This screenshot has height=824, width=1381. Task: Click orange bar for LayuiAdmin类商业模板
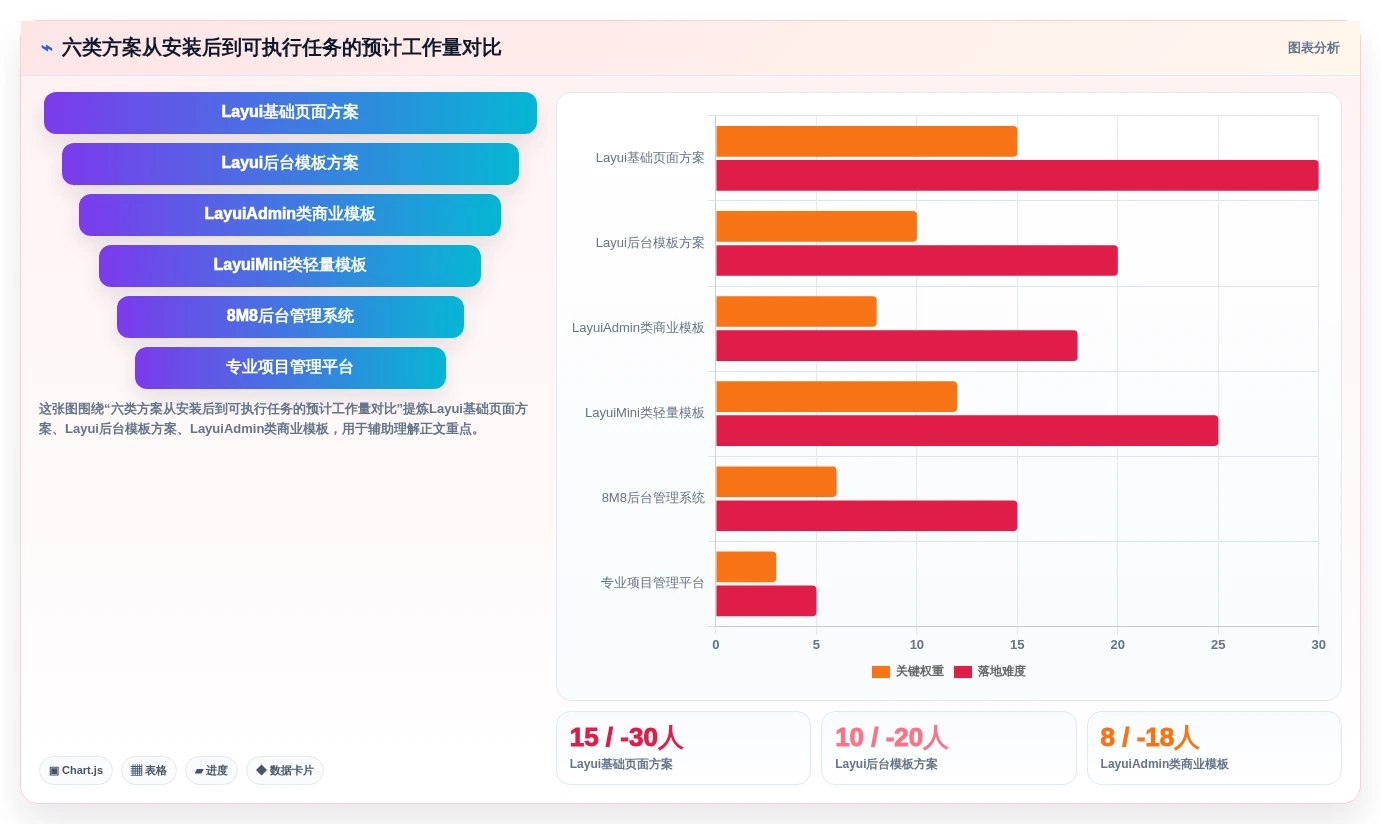796,311
